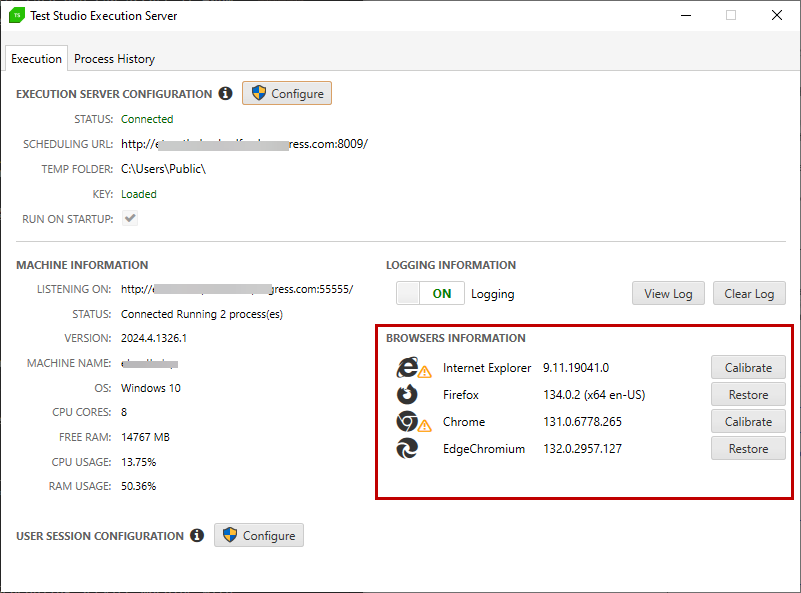Toggle the Logging ON switch
801x593 pixels.
pos(430,293)
